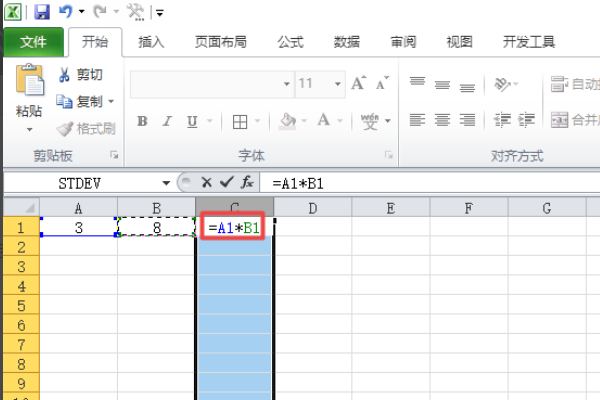Toggle Bold formatting
The width and height of the screenshot is (600, 400).
click(x=142, y=121)
